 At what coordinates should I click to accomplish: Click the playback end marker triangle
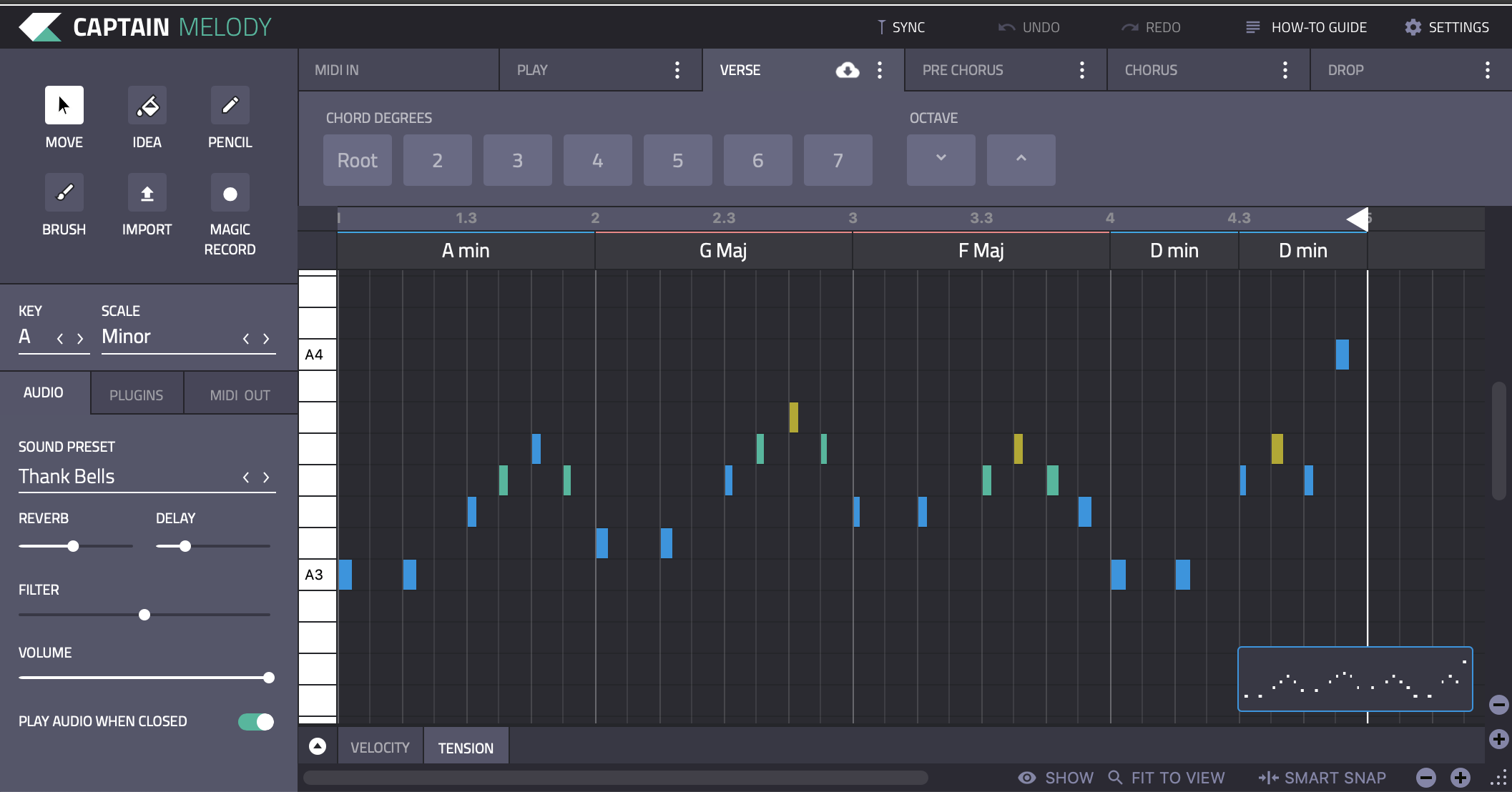click(x=1358, y=219)
